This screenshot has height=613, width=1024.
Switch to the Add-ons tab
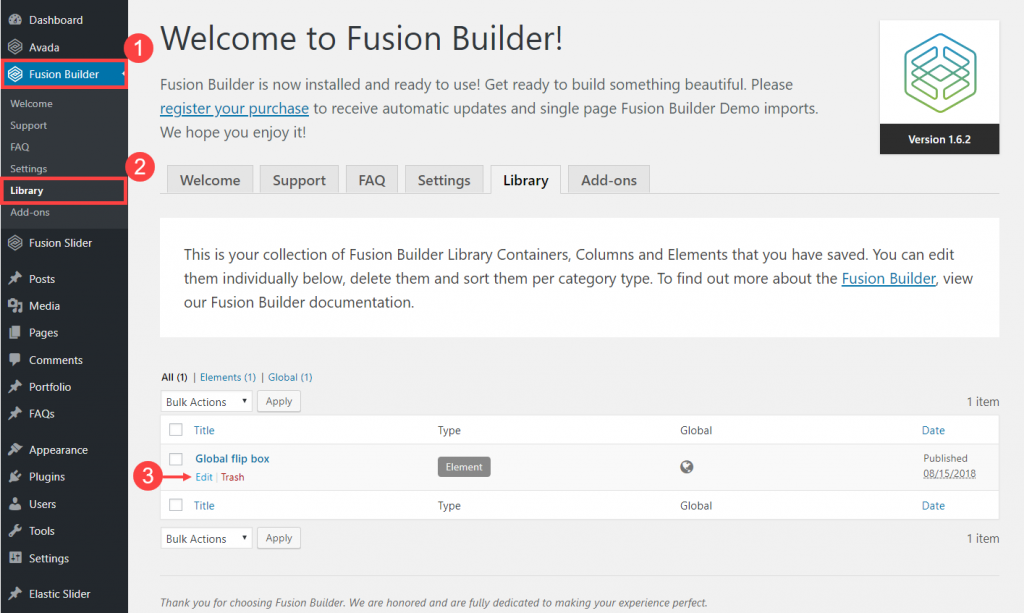coord(608,180)
